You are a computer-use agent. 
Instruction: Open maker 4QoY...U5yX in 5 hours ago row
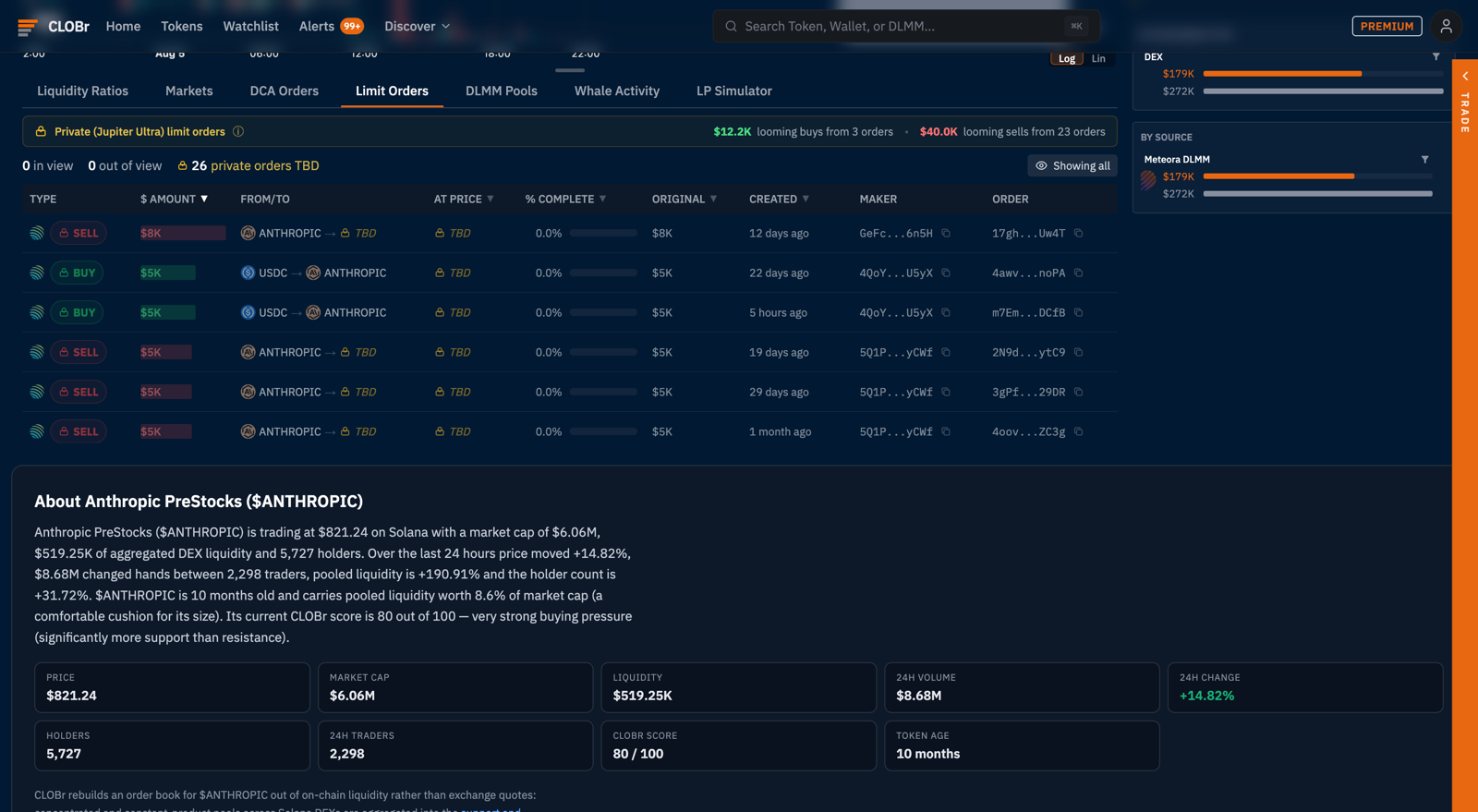pyautogui.click(x=896, y=312)
